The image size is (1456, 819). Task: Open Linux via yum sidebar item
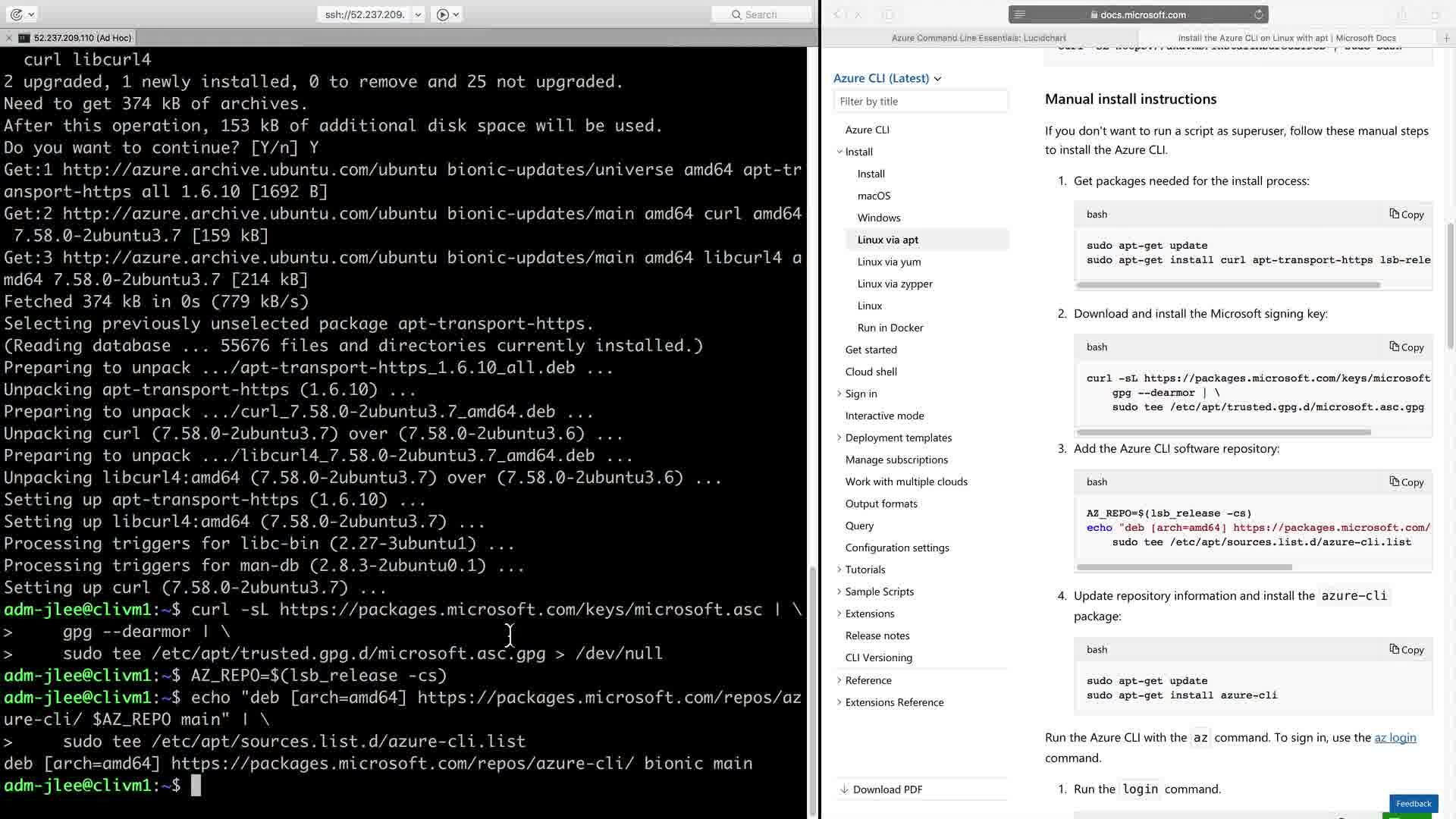889,262
